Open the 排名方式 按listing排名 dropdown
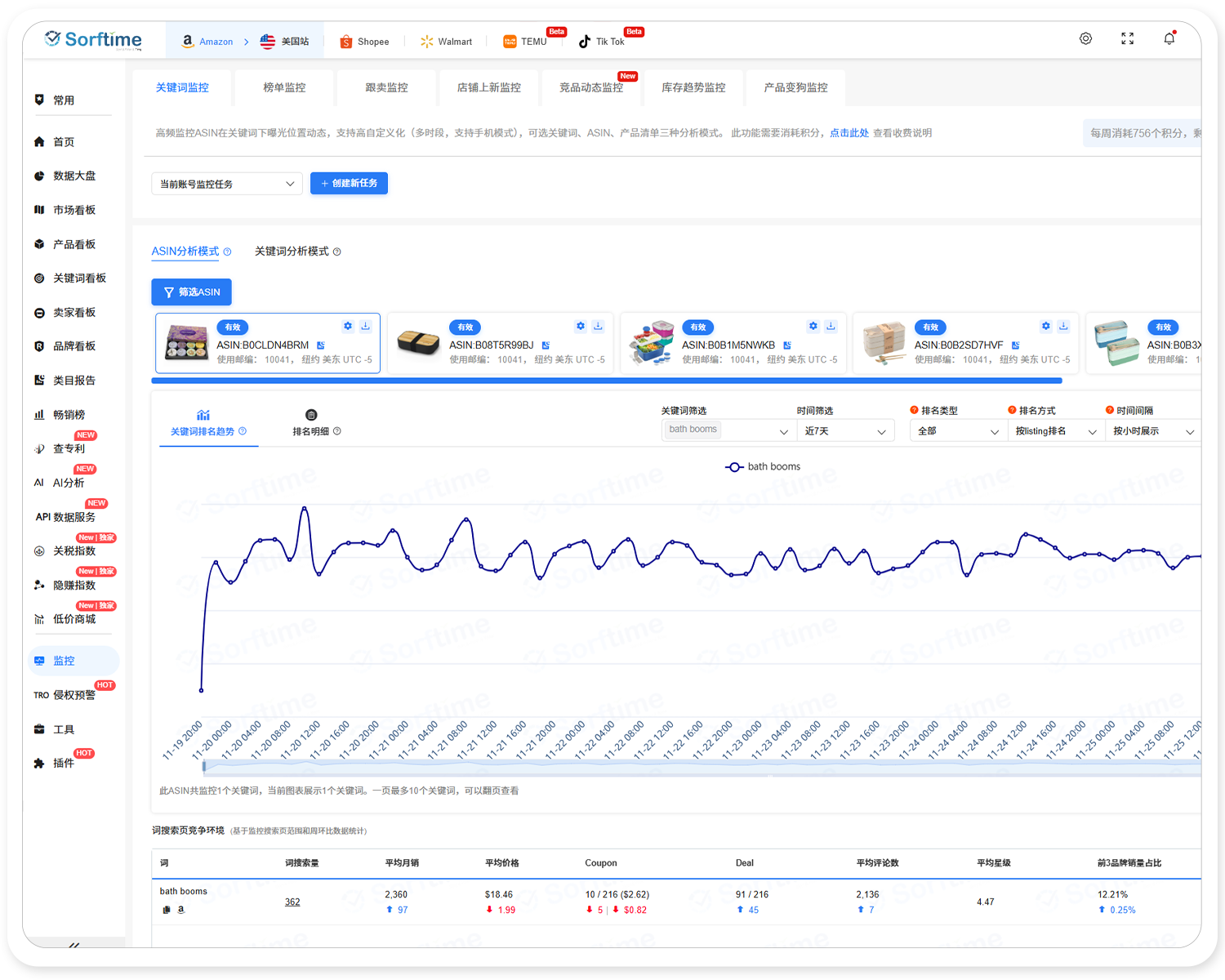Screen dimensions: 1225x980 1055,431
